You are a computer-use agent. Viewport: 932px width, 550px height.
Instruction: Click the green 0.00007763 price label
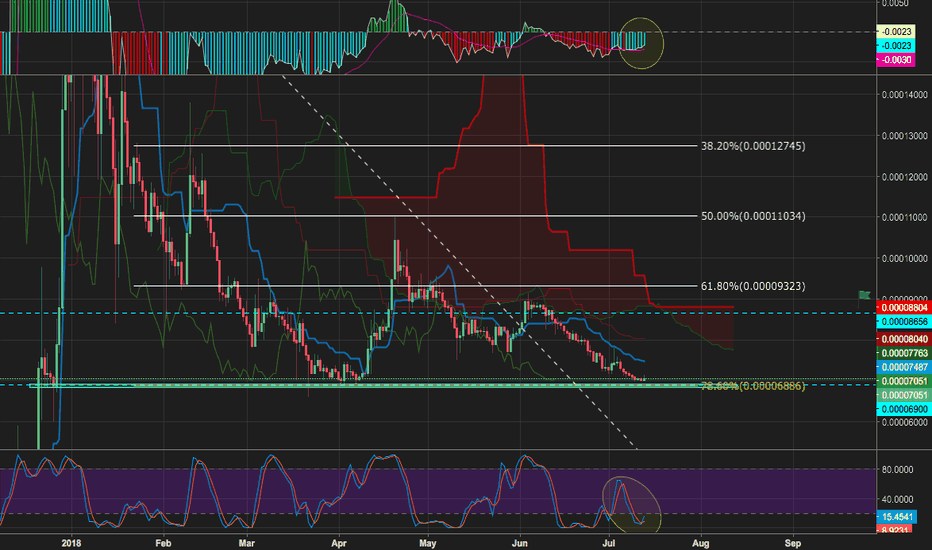pos(903,353)
